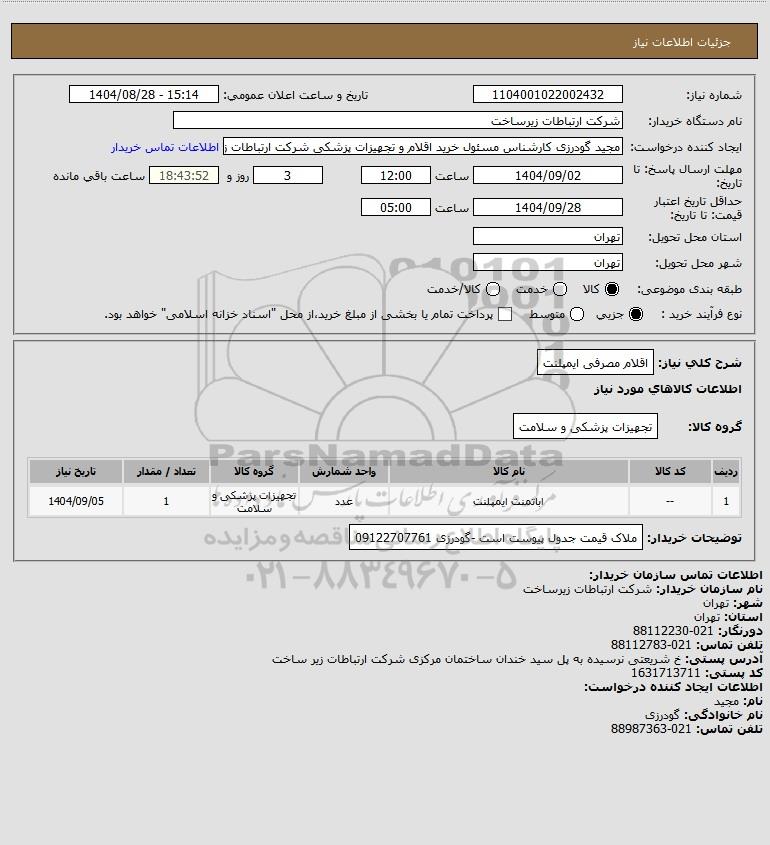This screenshot has width=770, height=845.
Task: Click the announcement date field 1404/08/28
Action: point(144,94)
